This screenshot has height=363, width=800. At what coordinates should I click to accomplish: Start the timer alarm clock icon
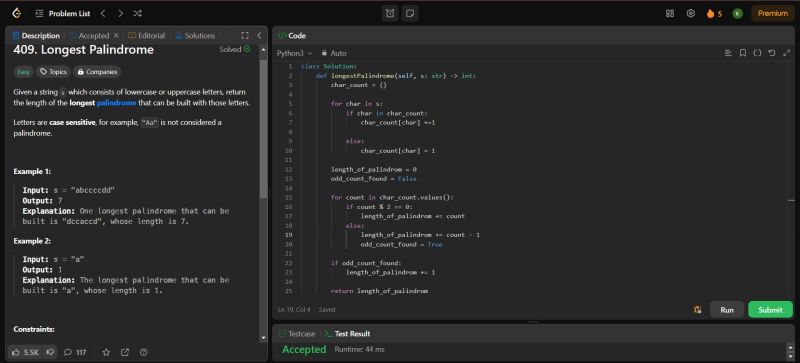(390, 14)
